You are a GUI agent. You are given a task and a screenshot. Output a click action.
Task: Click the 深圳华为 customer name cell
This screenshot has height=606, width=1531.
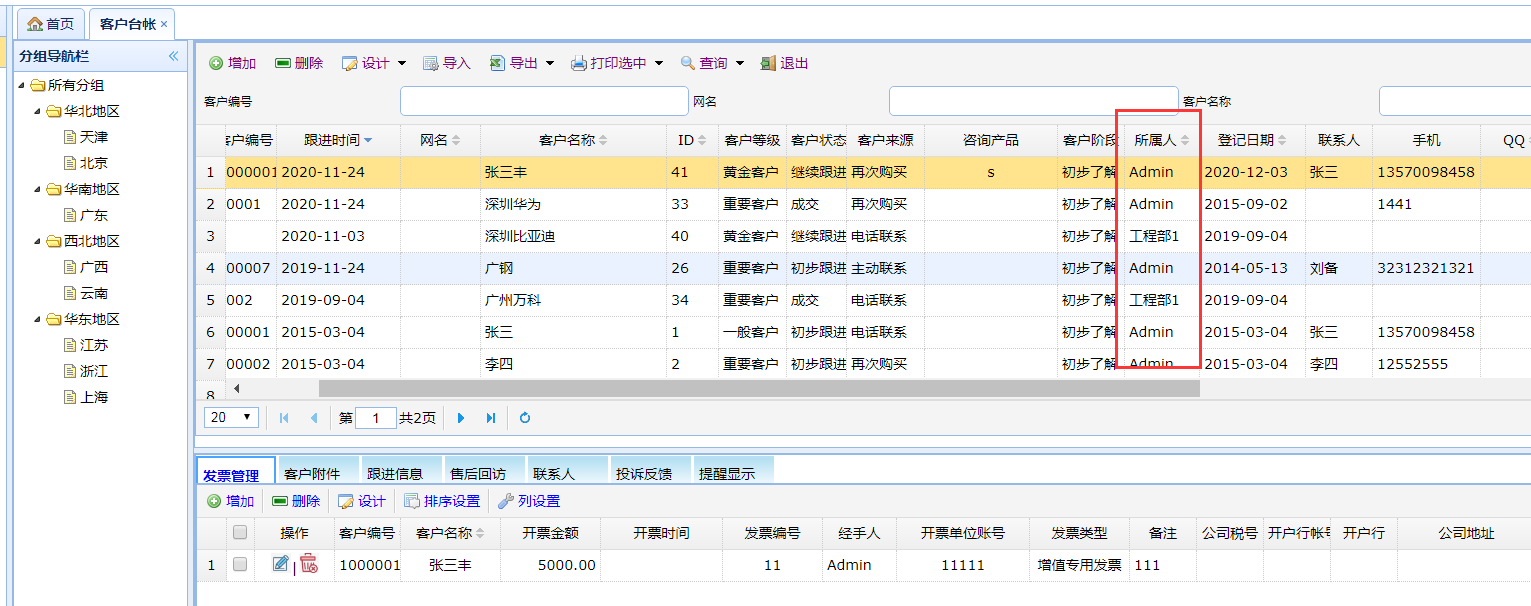click(573, 204)
